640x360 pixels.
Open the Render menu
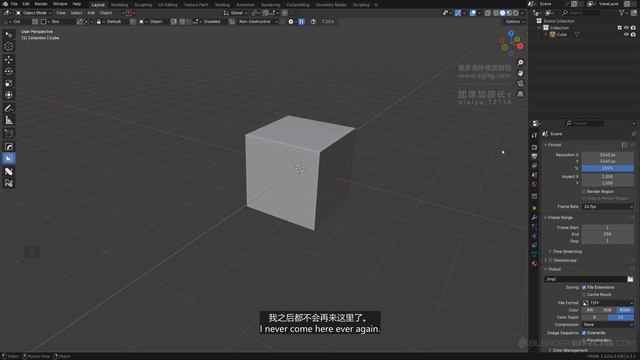pos(41,4)
